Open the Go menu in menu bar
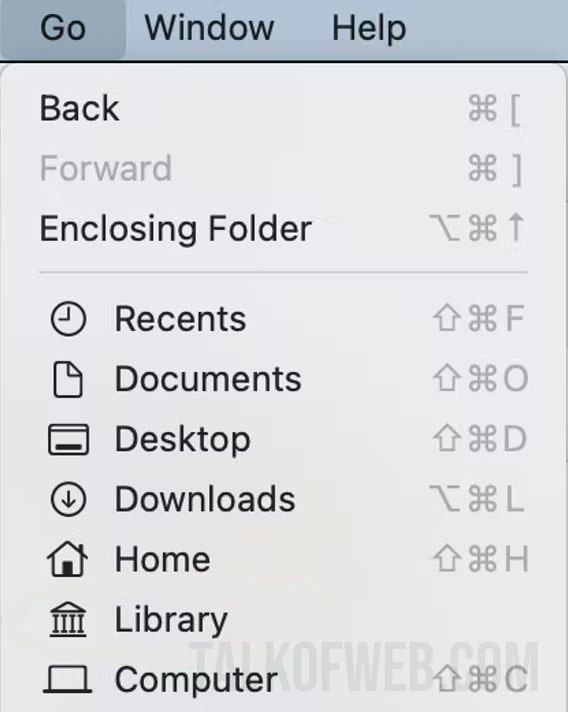 (x=63, y=28)
